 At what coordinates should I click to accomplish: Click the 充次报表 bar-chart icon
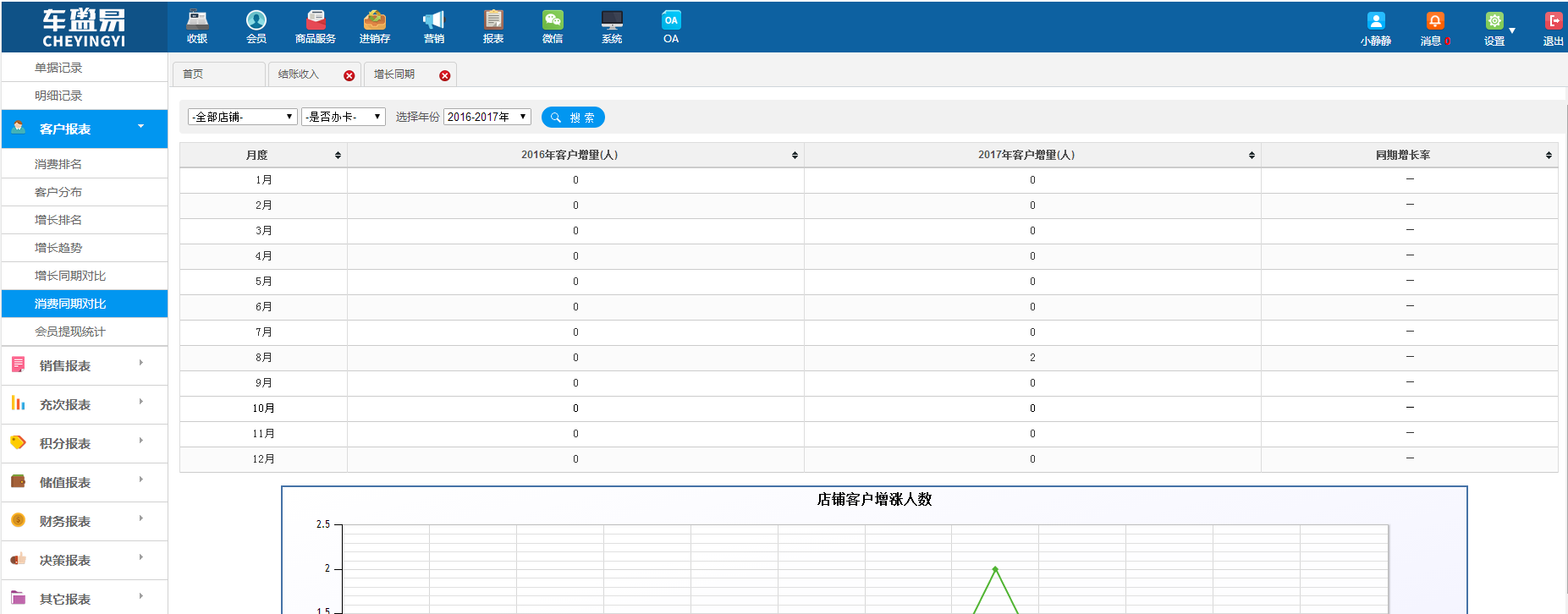pos(18,403)
